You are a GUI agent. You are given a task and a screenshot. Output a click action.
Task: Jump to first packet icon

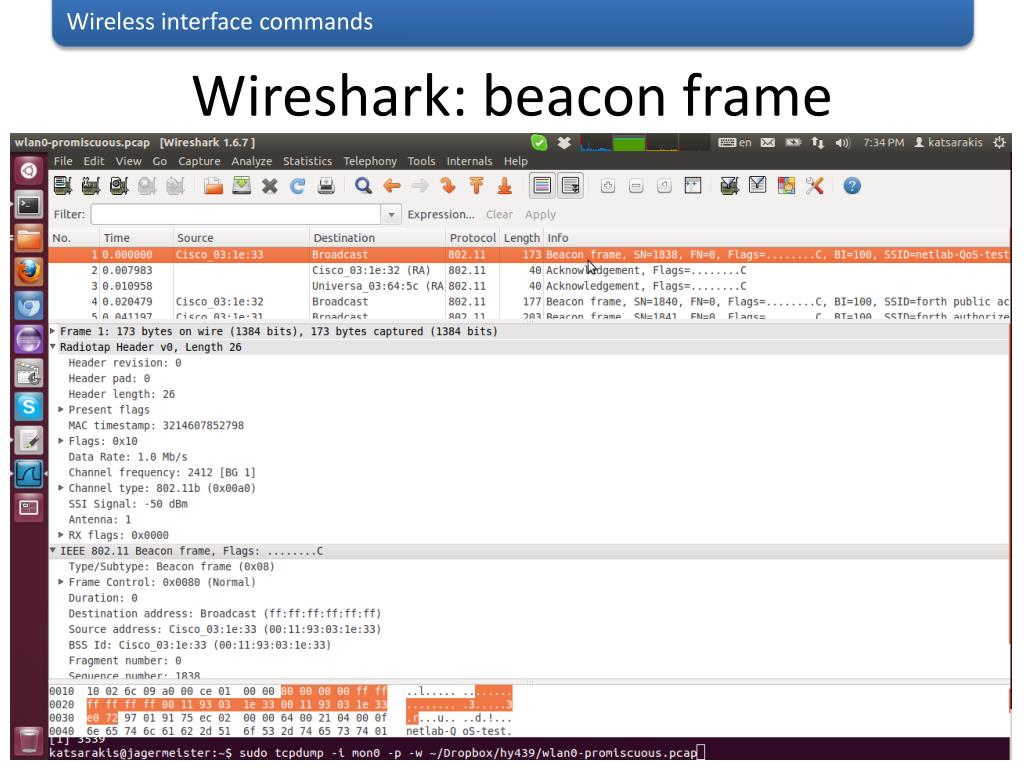click(476, 186)
